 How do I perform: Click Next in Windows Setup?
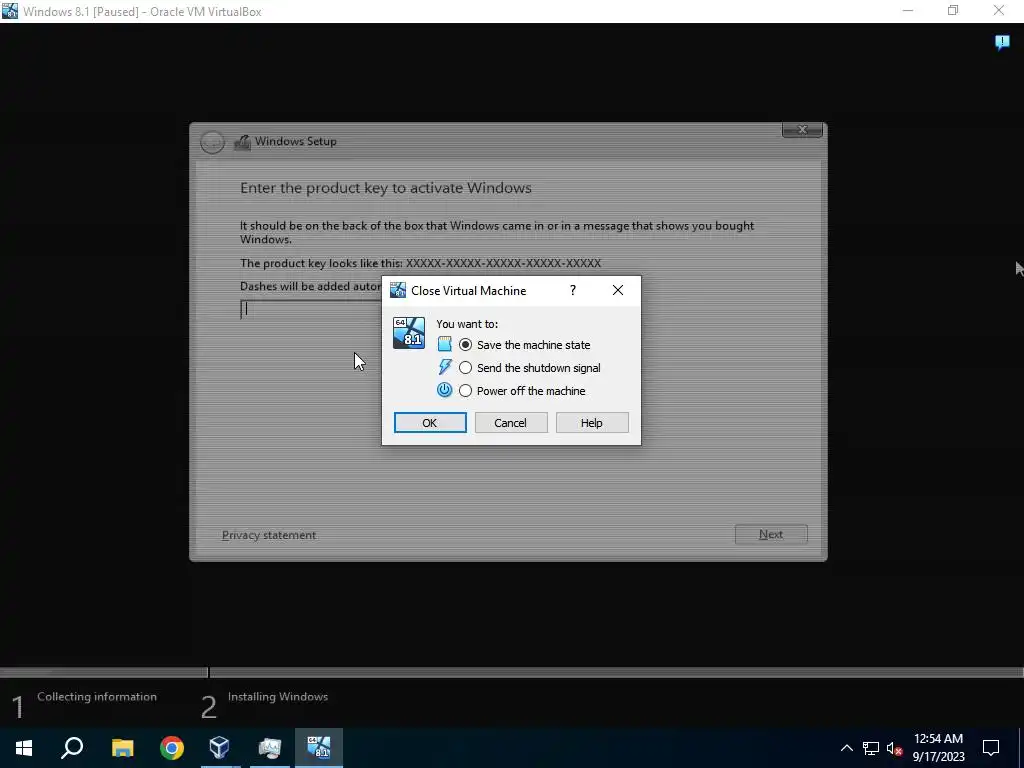point(771,534)
